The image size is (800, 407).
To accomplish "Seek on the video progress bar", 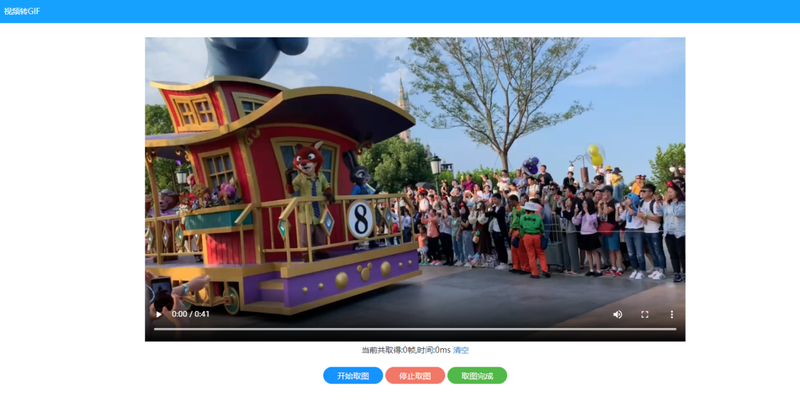I will [415, 329].
